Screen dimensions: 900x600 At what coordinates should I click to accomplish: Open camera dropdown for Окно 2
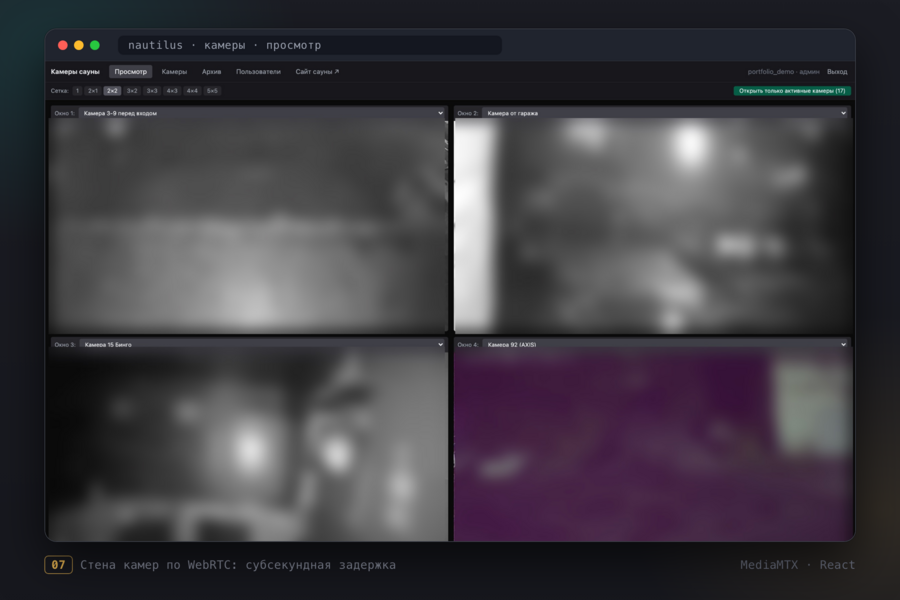coord(665,113)
